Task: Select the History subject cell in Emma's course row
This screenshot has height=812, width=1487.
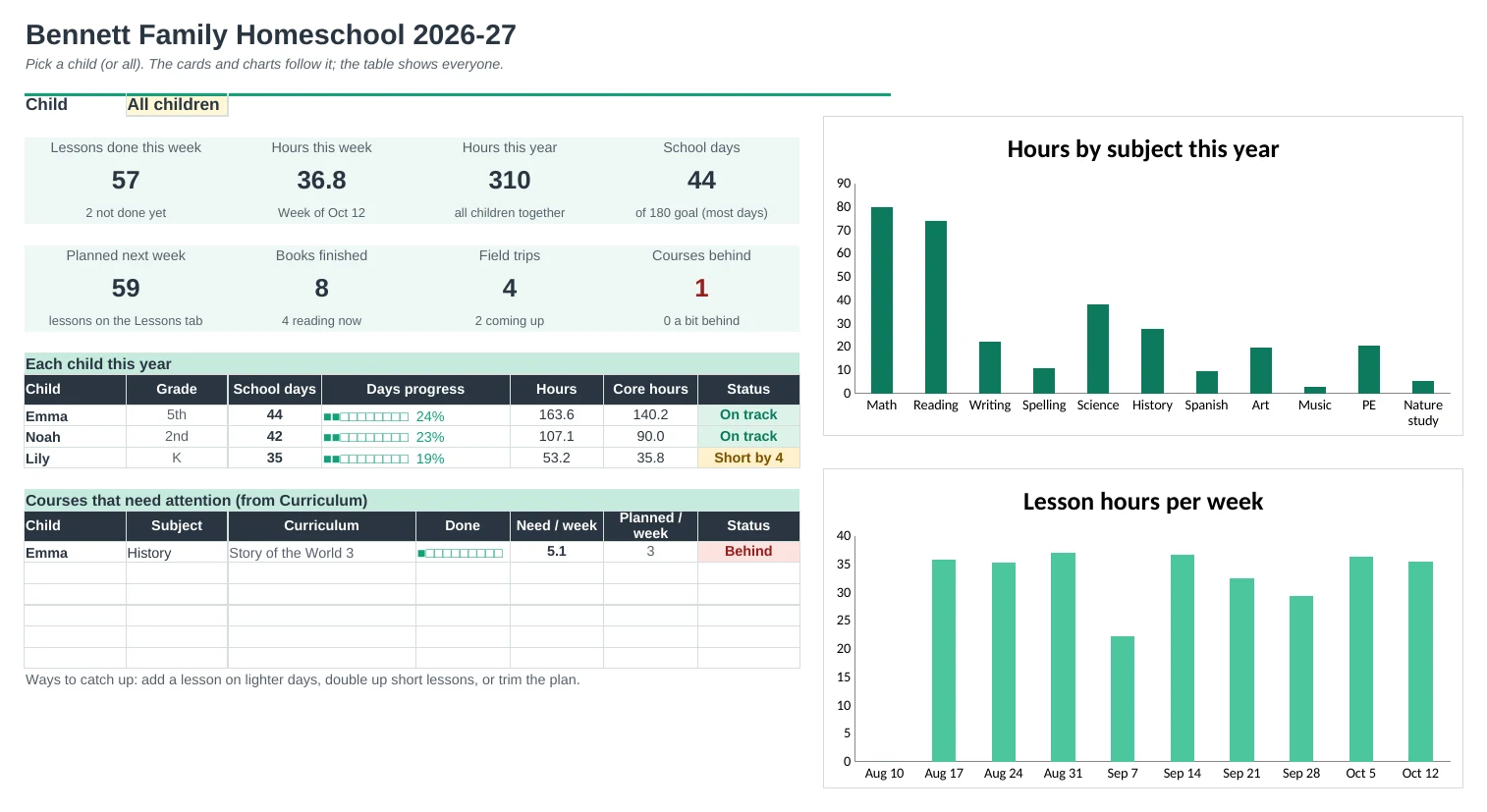Action: click(177, 553)
